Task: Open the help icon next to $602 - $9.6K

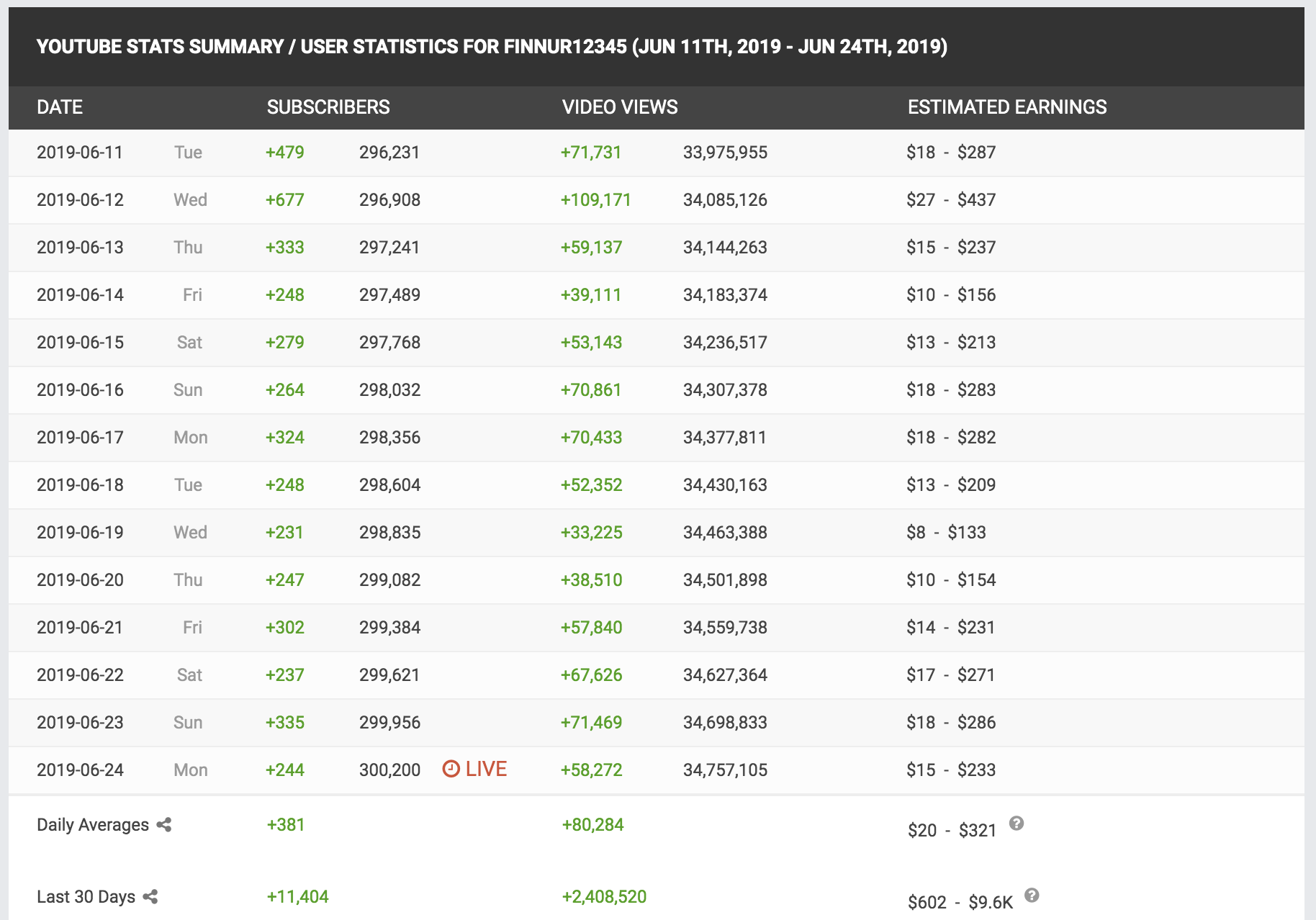Action: pos(1032,896)
